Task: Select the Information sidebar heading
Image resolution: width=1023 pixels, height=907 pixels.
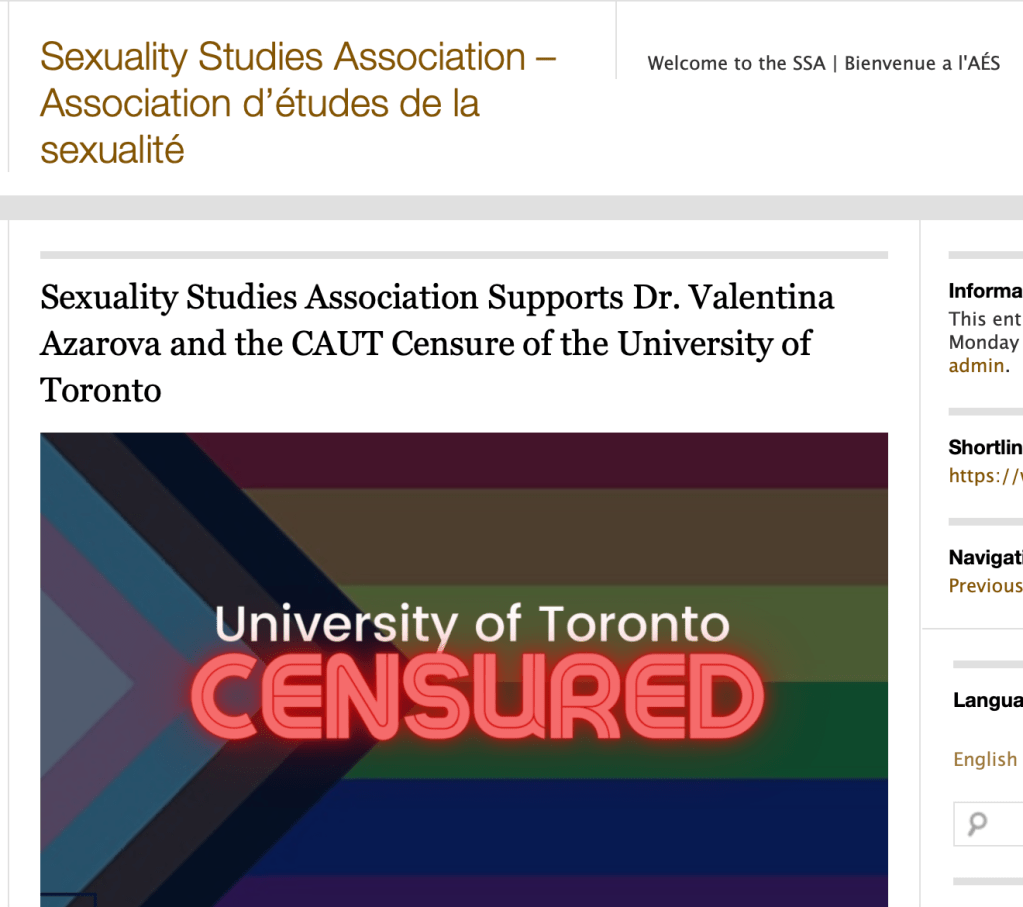Action: [x=986, y=291]
